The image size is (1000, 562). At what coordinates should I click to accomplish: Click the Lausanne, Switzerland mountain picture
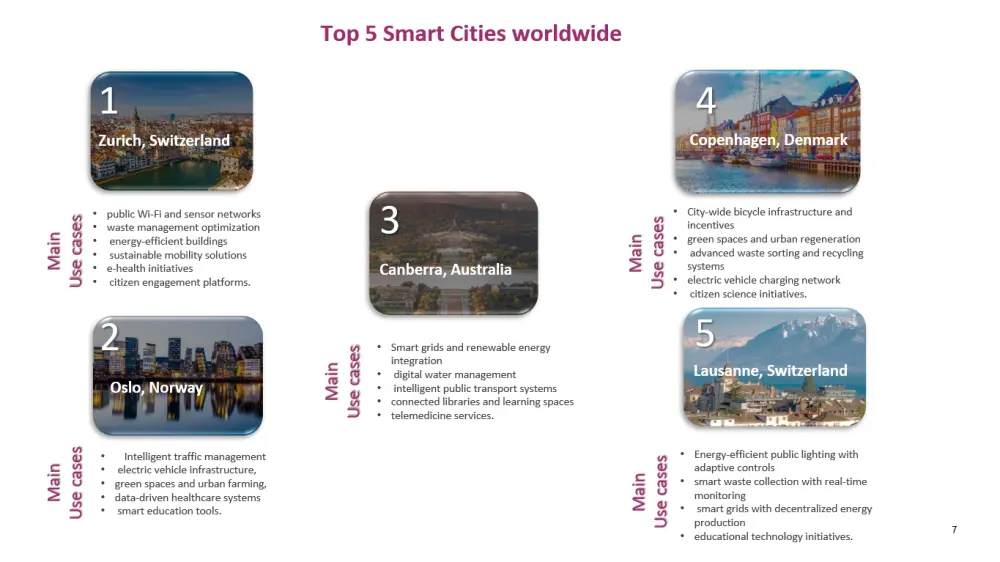774,367
